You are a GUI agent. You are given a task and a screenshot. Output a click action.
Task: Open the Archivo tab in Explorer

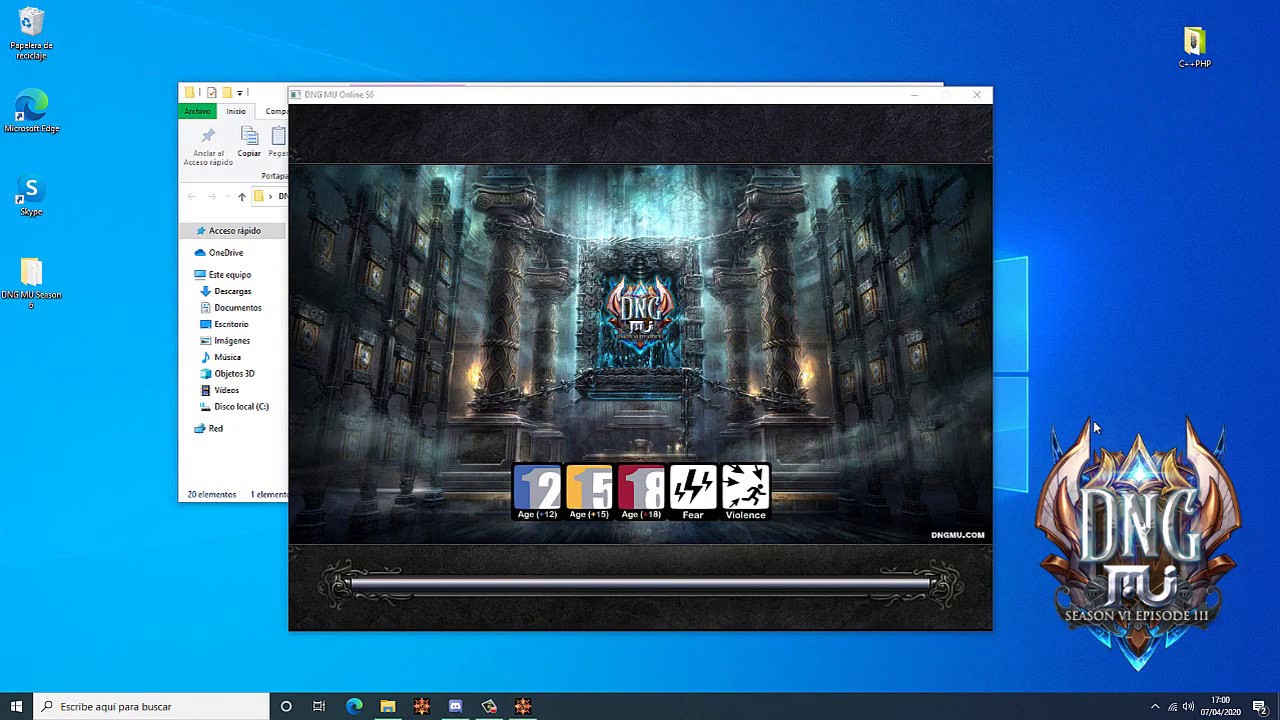(x=198, y=111)
